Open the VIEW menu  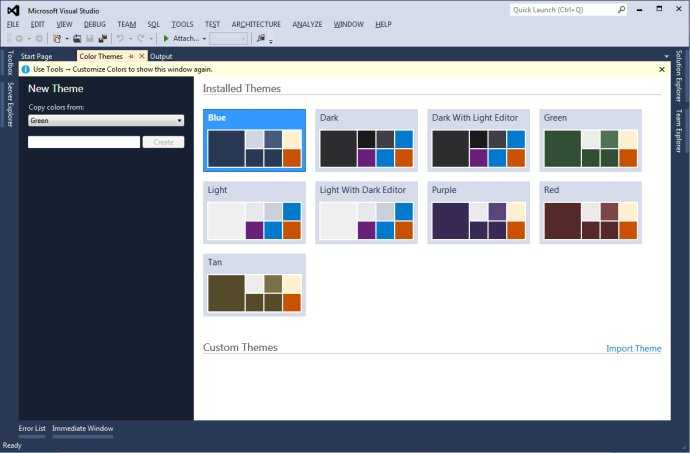pyautogui.click(x=64, y=24)
